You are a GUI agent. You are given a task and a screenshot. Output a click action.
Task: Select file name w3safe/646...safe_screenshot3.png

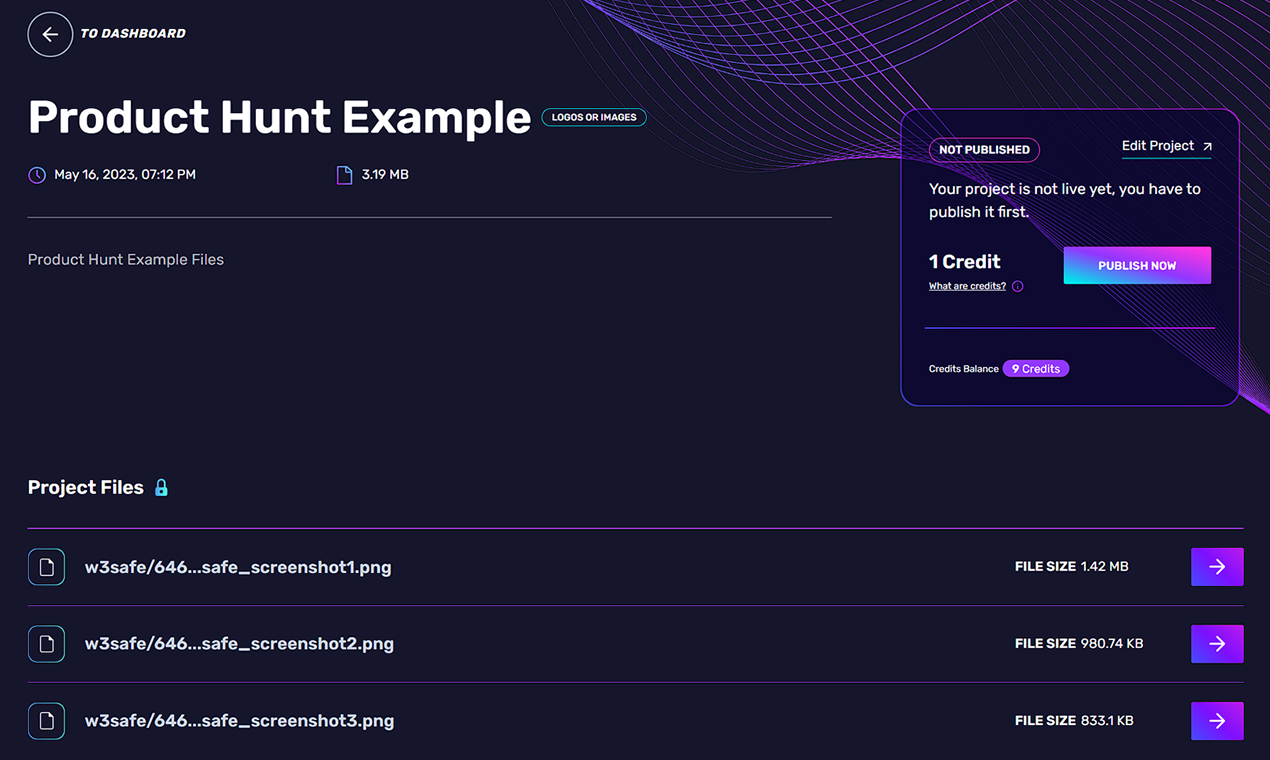[239, 721]
